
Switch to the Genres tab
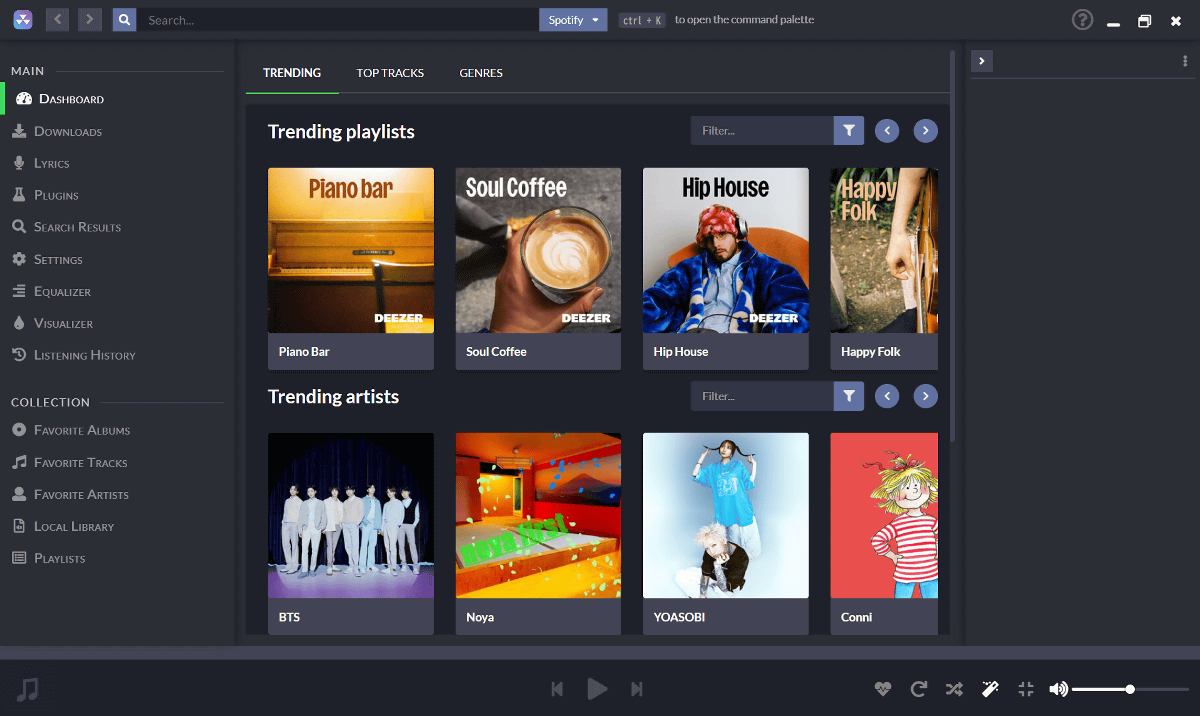coord(481,73)
